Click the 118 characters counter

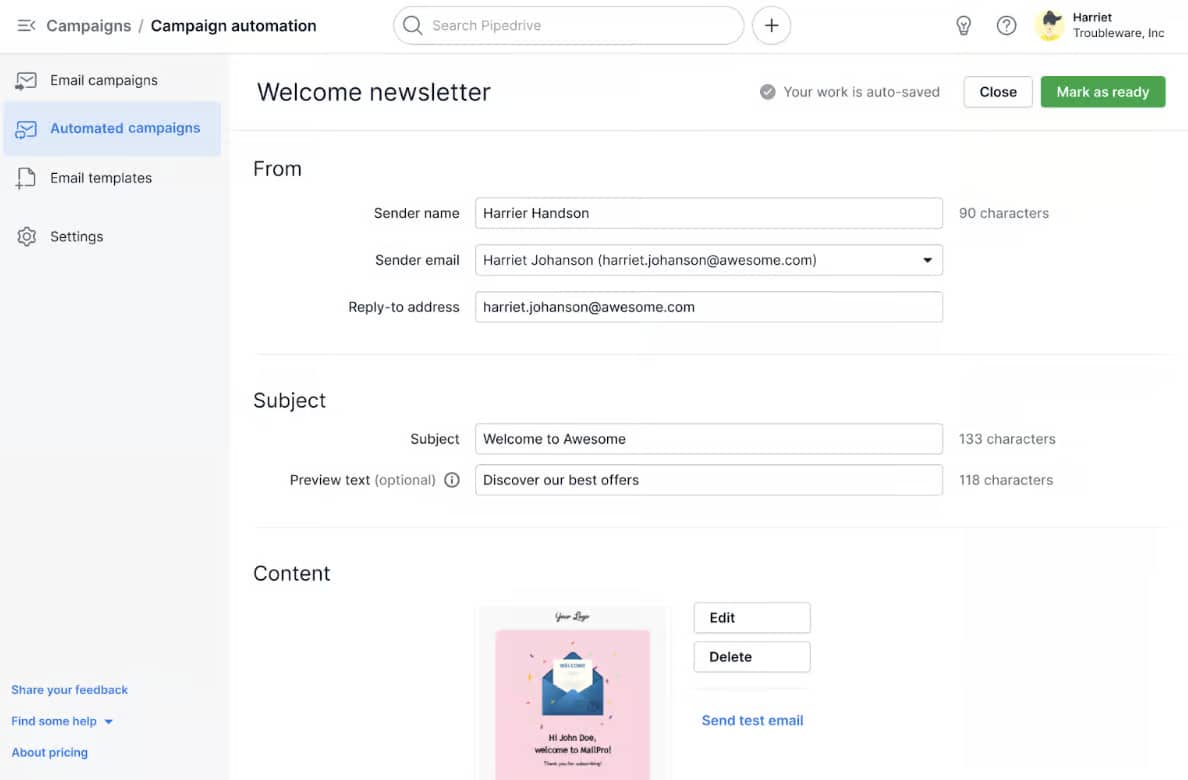[x=1006, y=480]
